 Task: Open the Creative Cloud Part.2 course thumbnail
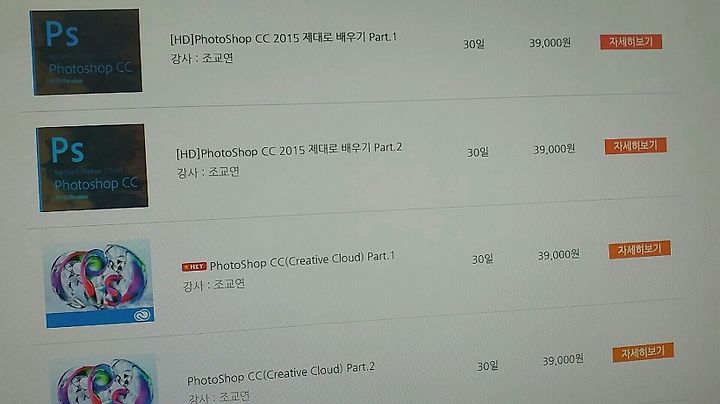click(x=104, y=380)
